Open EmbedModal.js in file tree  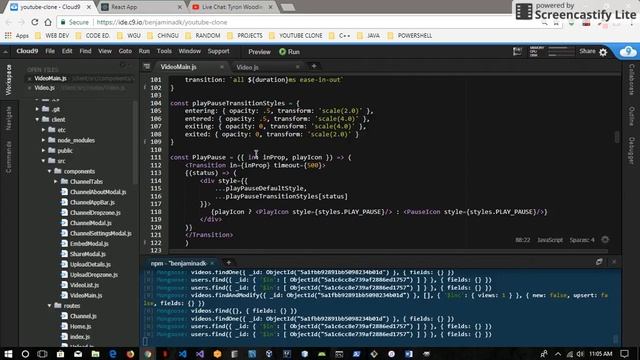pos(89,244)
